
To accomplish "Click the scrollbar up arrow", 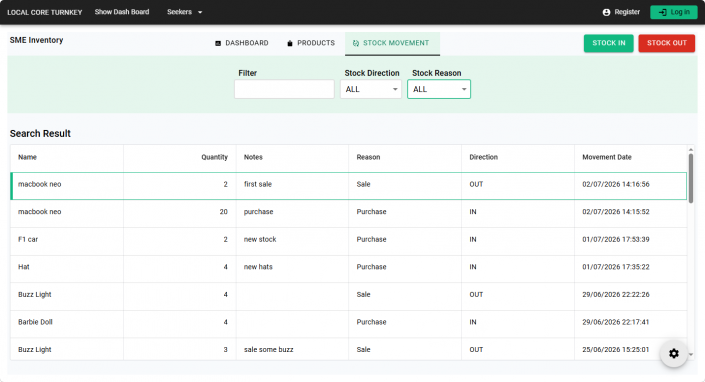I will [x=691, y=149].
